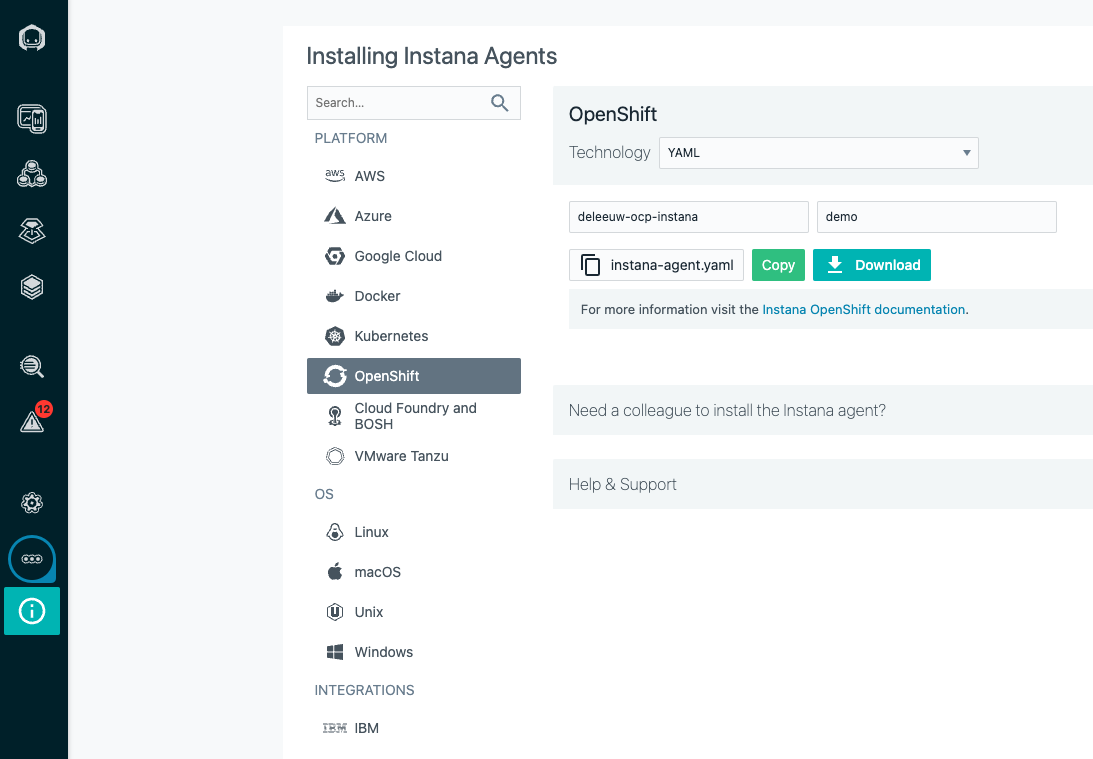Open the Platforms sidebar icon
1093x759 pixels.
tap(32, 231)
